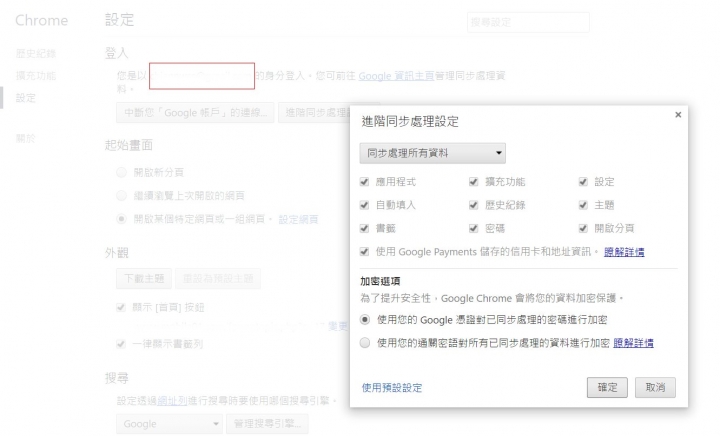Toggle the 開啟分頁 checkbox

point(583,229)
